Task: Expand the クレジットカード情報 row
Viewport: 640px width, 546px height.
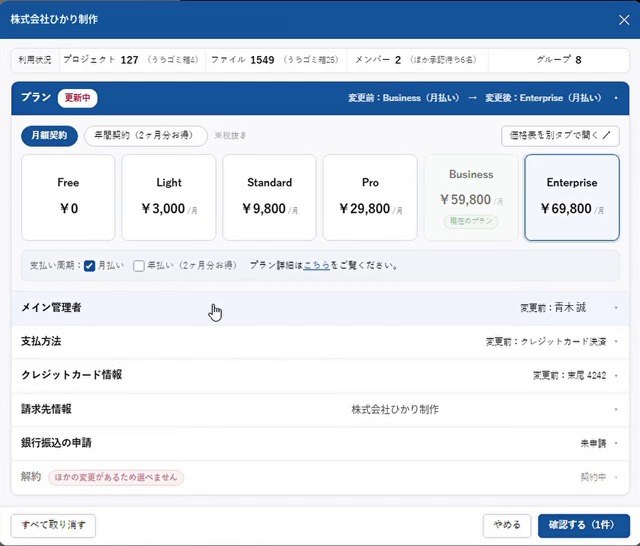Action: click(320, 376)
